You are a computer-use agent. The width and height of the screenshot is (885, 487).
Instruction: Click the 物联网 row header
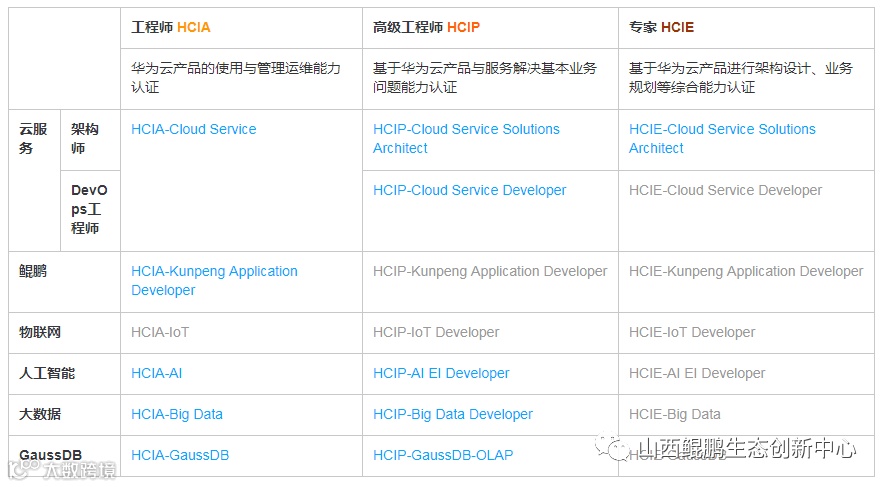pos(40,332)
